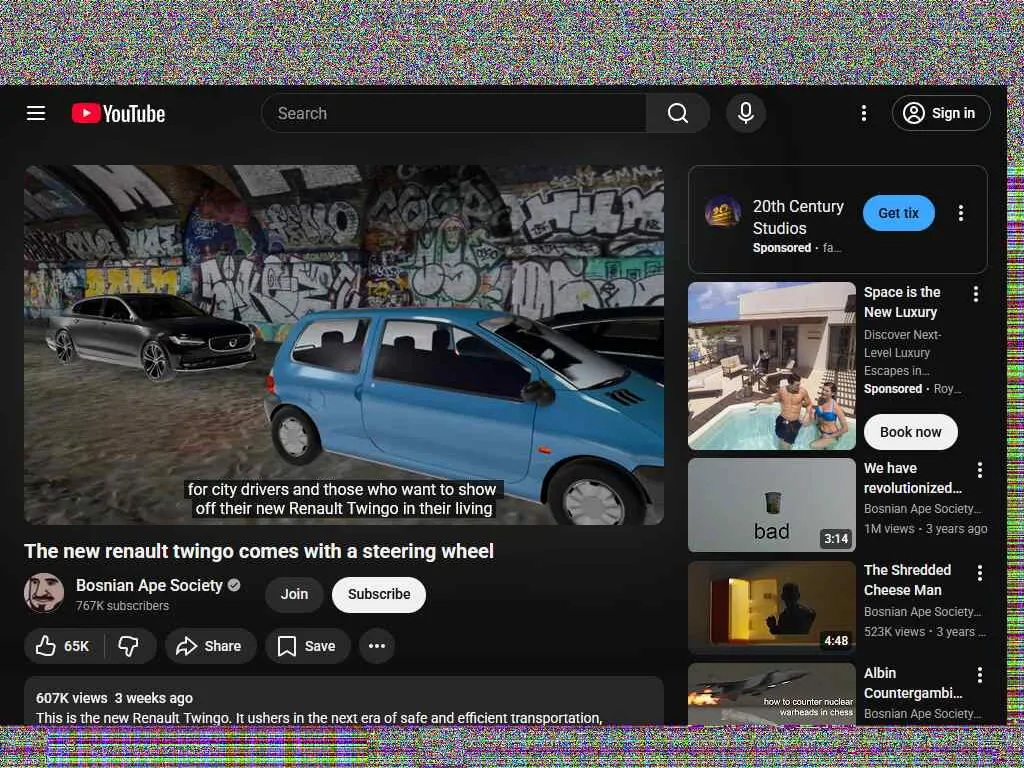Open Bosnian Ape Society channel name link

[x=149, y=585]
